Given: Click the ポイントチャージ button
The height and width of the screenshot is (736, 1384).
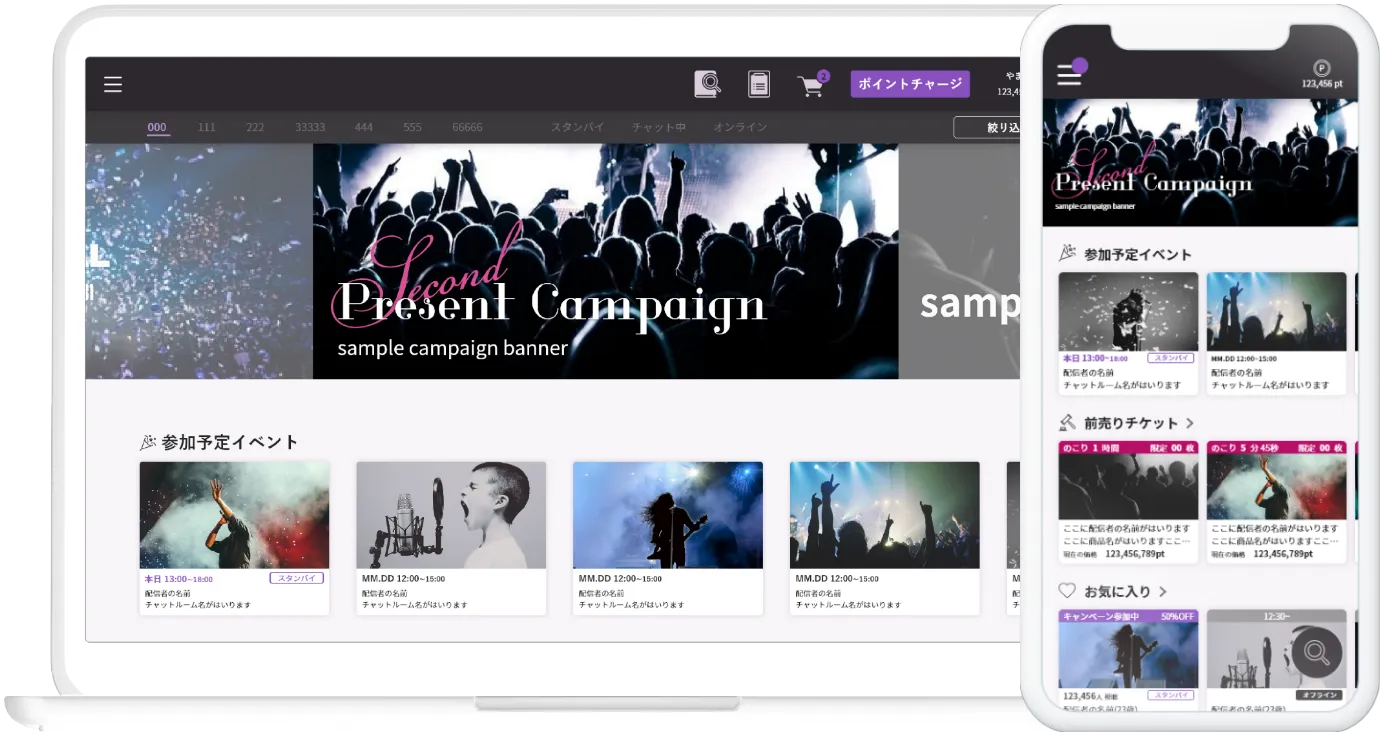Looking at the screenshot, I should tap(910, 84).
